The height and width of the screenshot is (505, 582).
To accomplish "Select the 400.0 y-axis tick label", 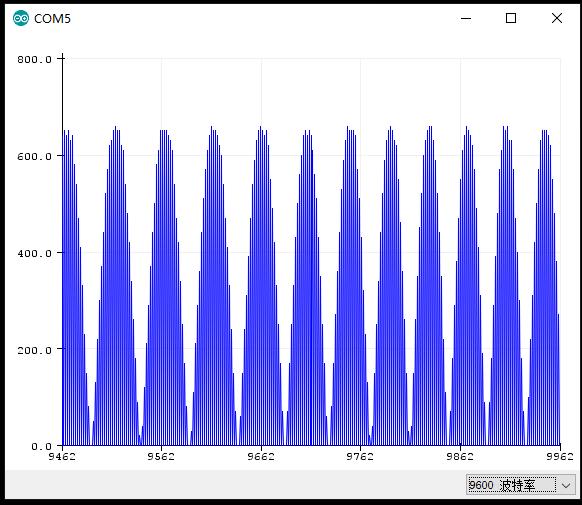I will point(34,253).
